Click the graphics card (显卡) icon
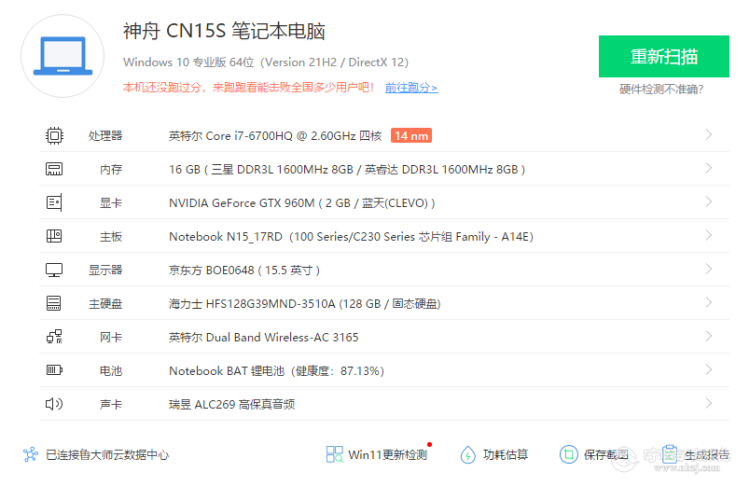 (x=54, y=203)
